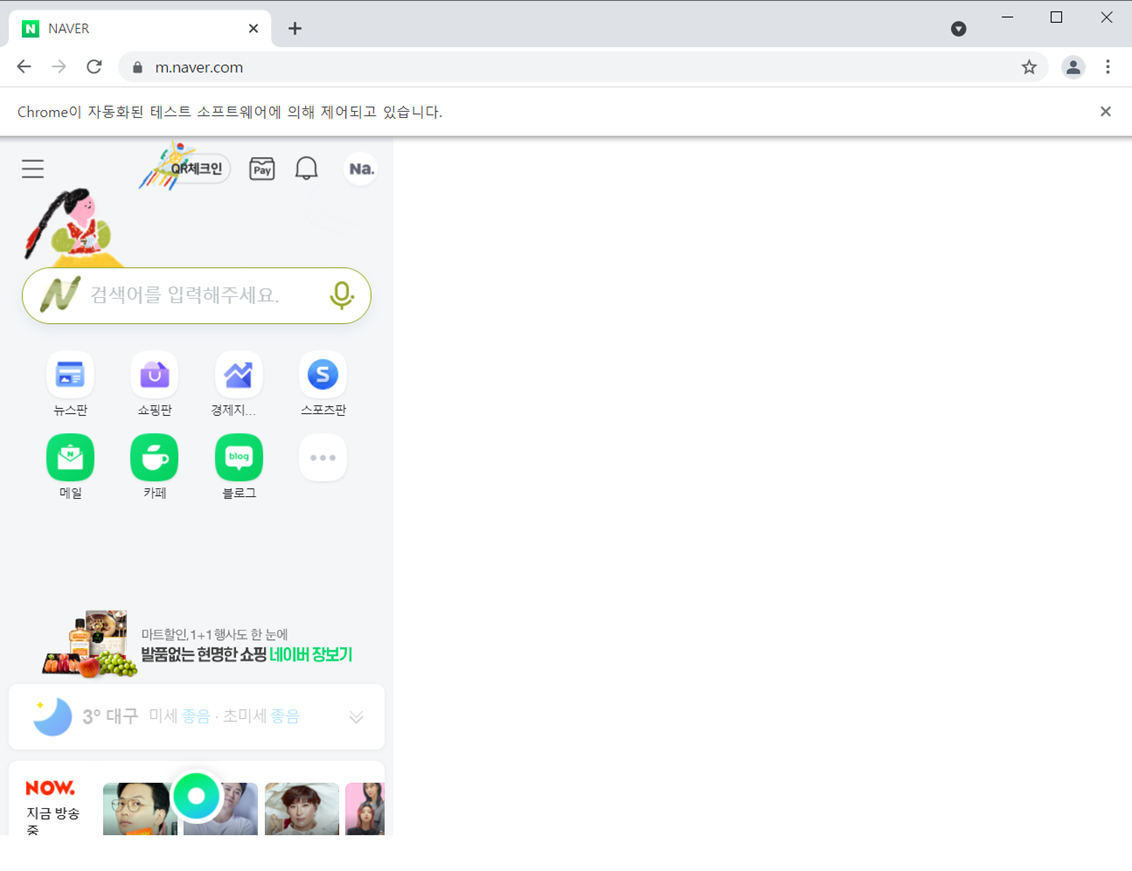Open a new tab with plus button
Screen dimensions: 1132x871
tap(295, 28)
